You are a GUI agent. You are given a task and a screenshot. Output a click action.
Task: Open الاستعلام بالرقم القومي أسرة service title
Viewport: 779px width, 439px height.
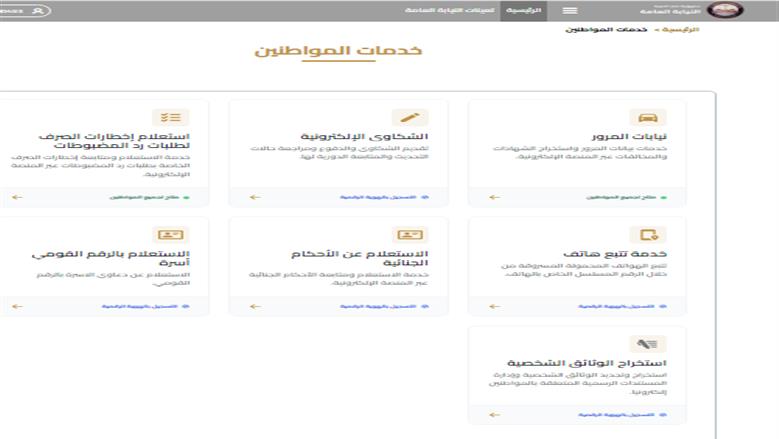(111, 258)
